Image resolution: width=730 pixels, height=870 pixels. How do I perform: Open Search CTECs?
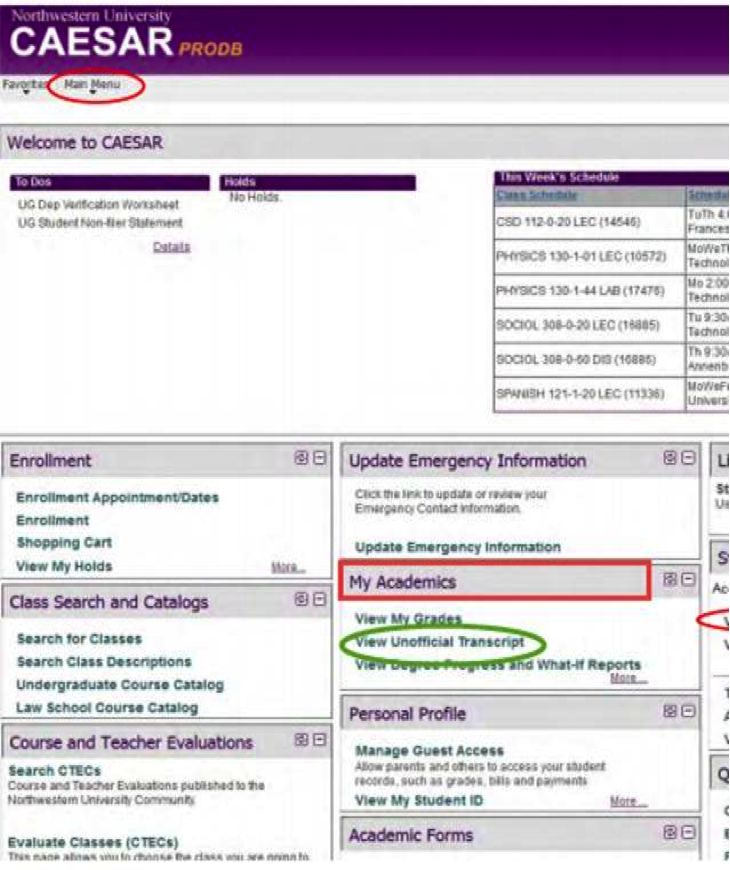(54, 771)
